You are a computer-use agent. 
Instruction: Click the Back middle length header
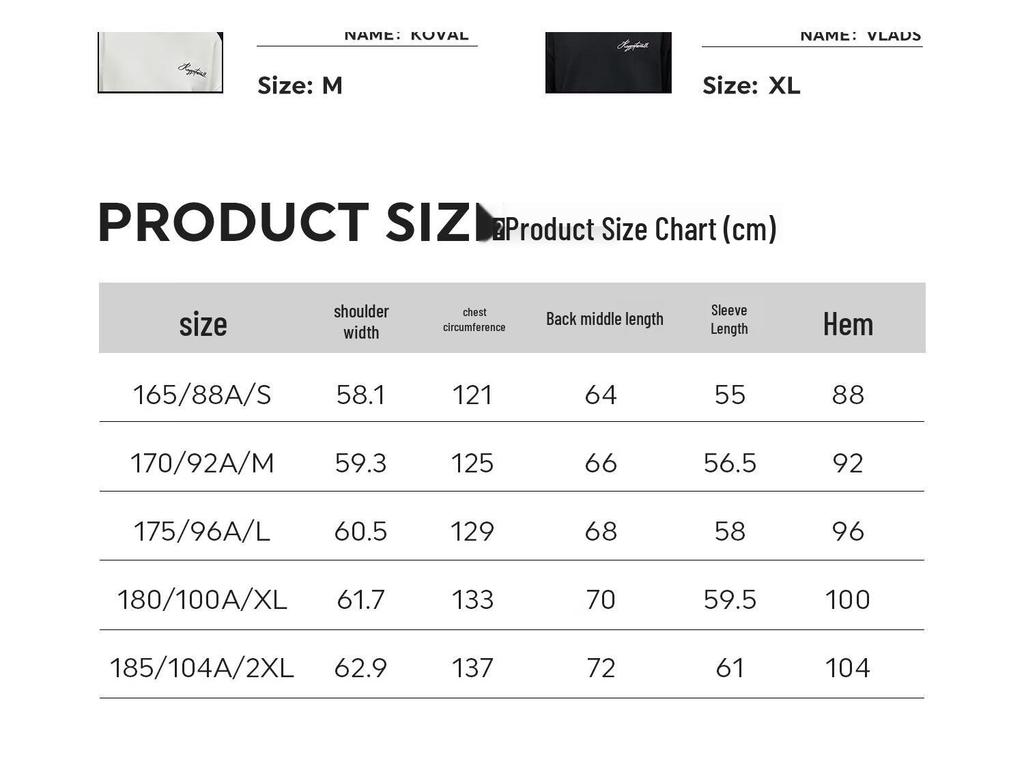(604, 319)
